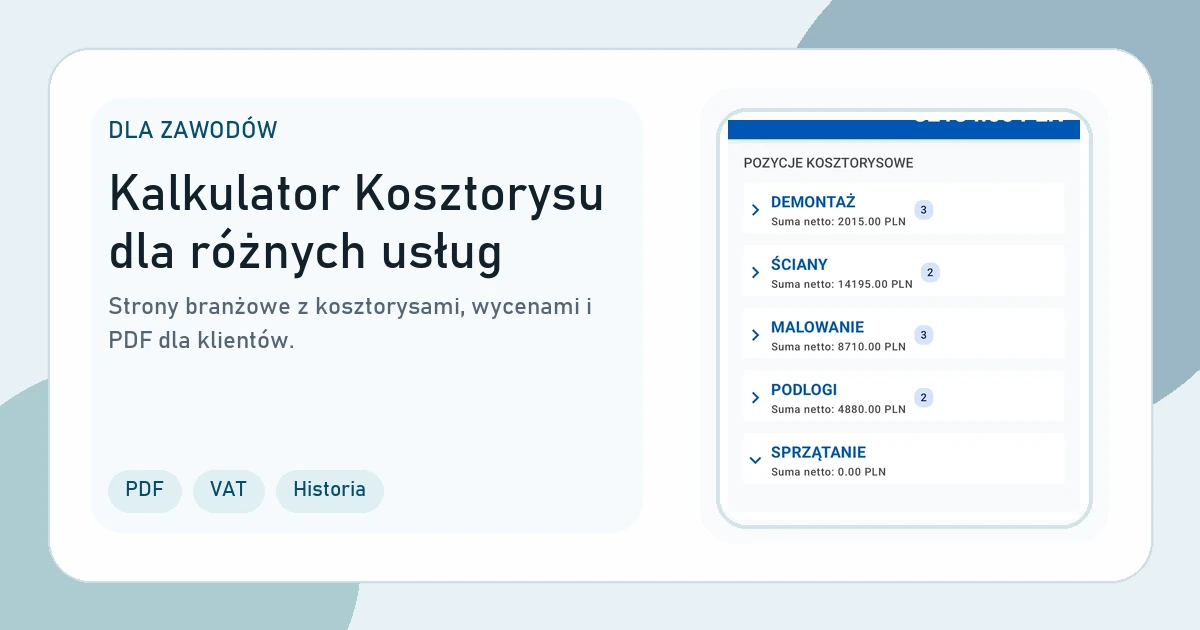Expand the ŚCIANY section chevron
1200x630 pixels.
click(x=755, y=273)
